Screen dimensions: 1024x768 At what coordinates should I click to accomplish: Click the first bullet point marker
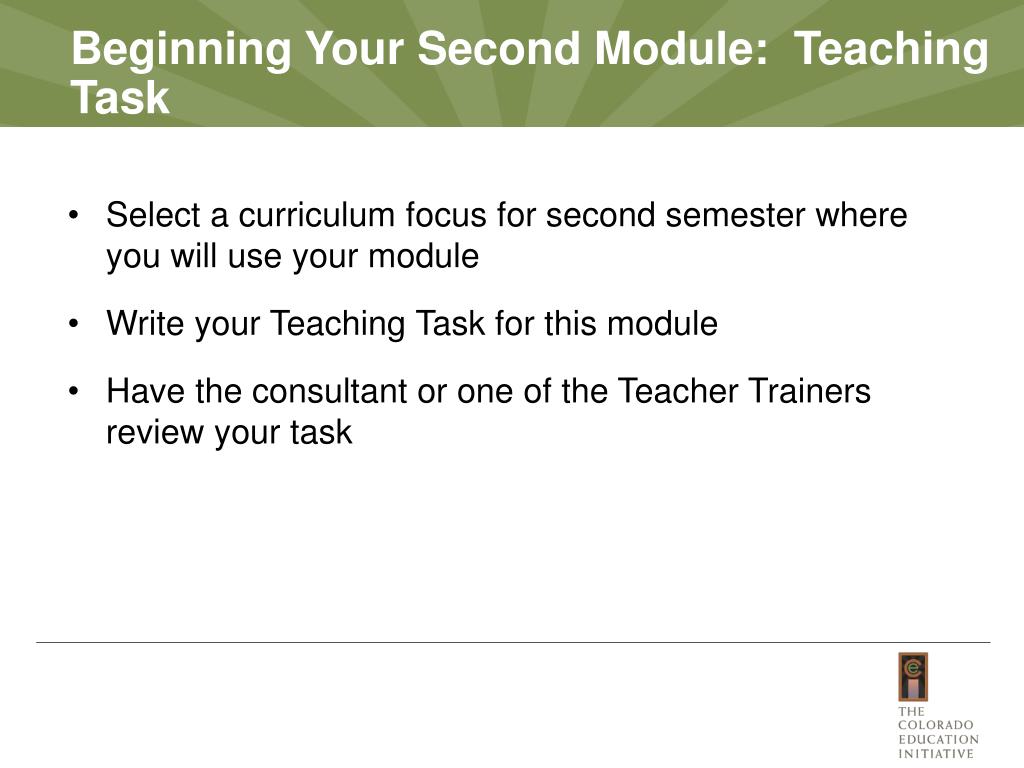tap(73, 216)
